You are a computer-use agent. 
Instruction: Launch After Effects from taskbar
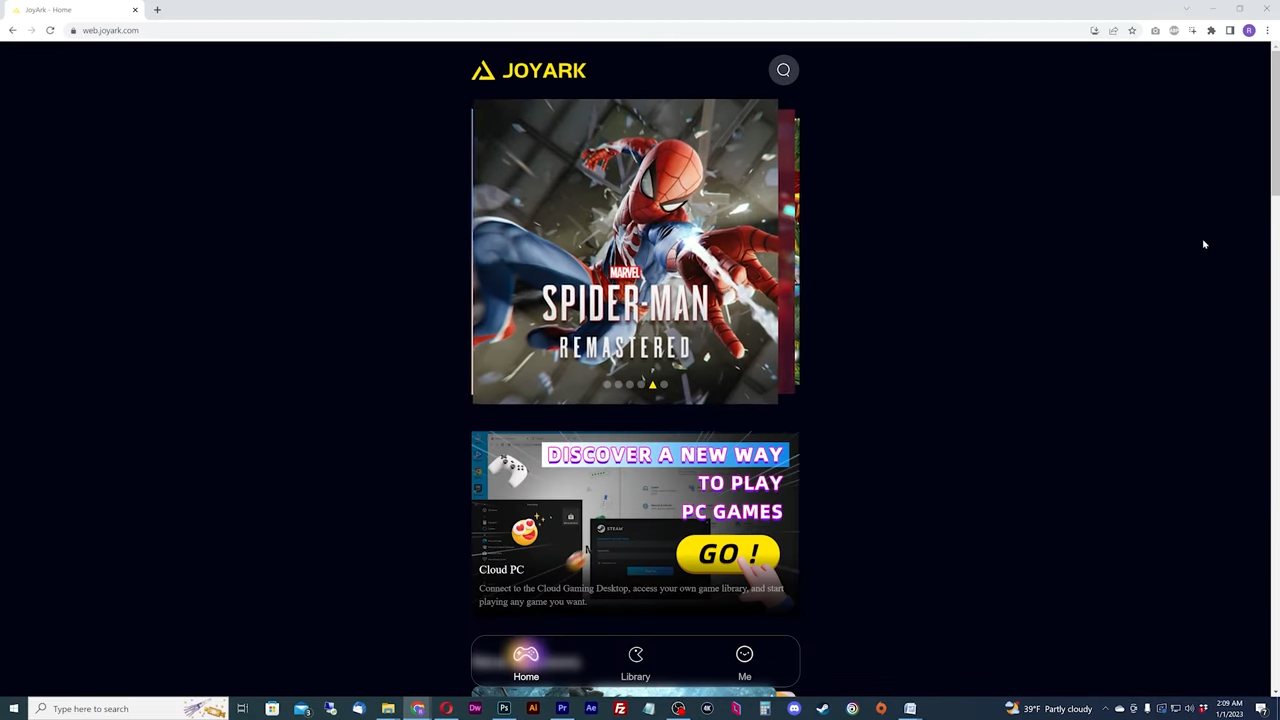[591, 709]
